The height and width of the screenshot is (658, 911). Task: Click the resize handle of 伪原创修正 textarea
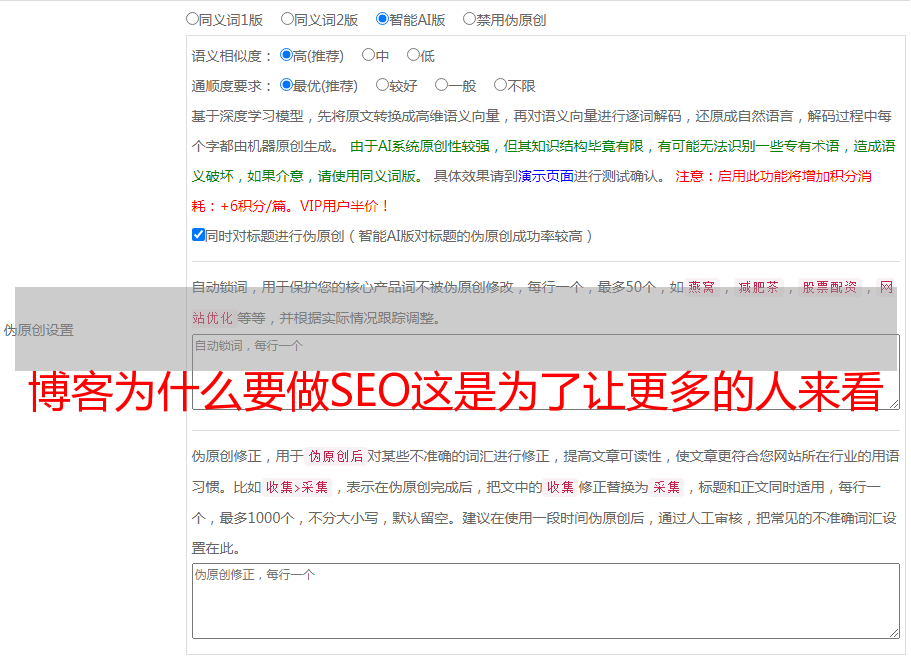893,632
